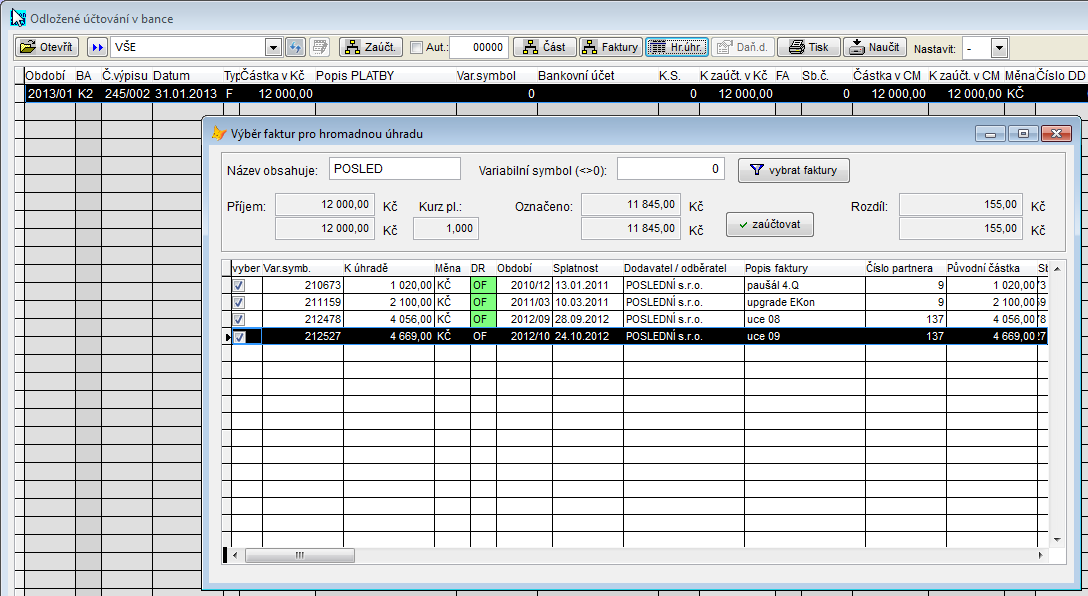Click the zaúčtovat button
The width and height of the screenshot is (1088, 596).
[770, 224]
